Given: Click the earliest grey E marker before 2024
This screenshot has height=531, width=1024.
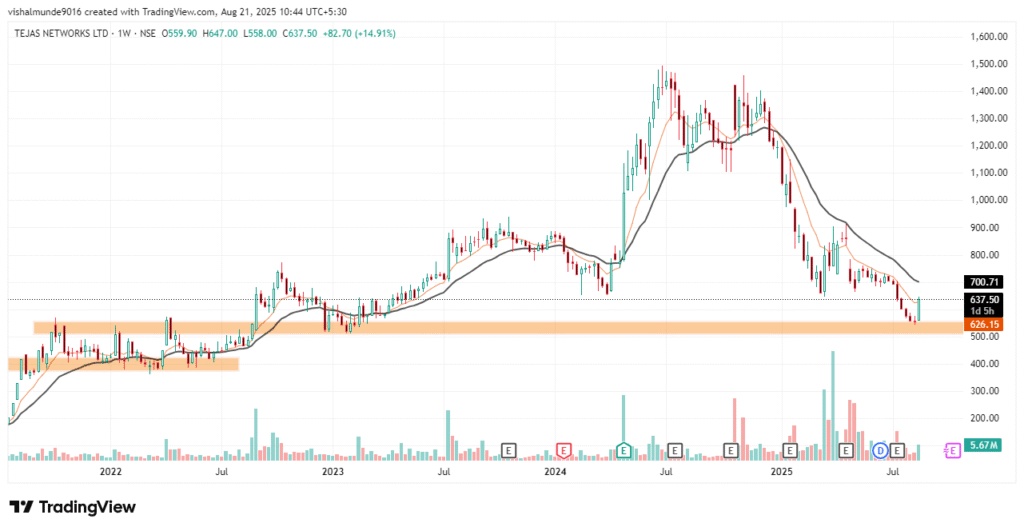Looking at the screenshot, I should 509,450.
